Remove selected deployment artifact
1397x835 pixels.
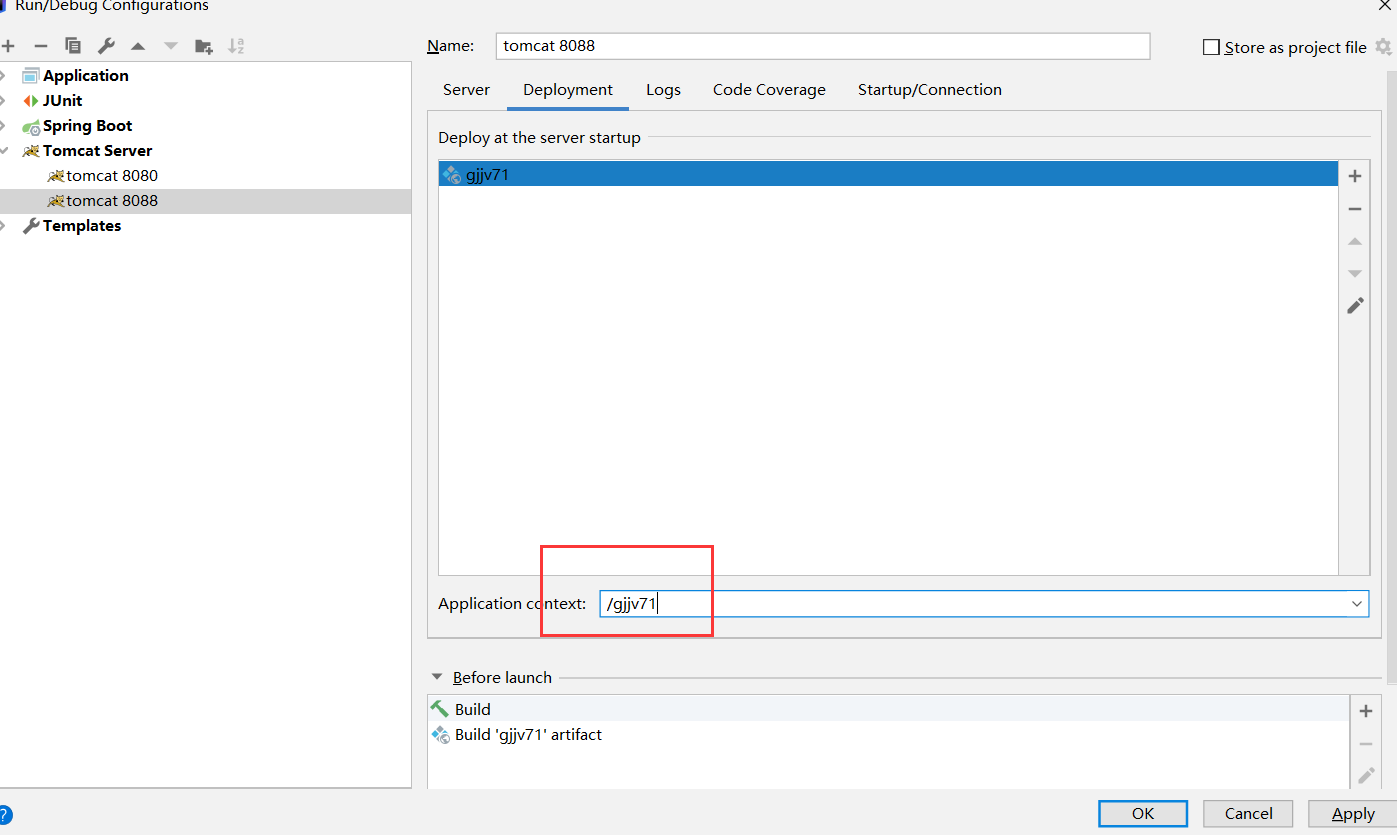click(x=1355, y=209)
